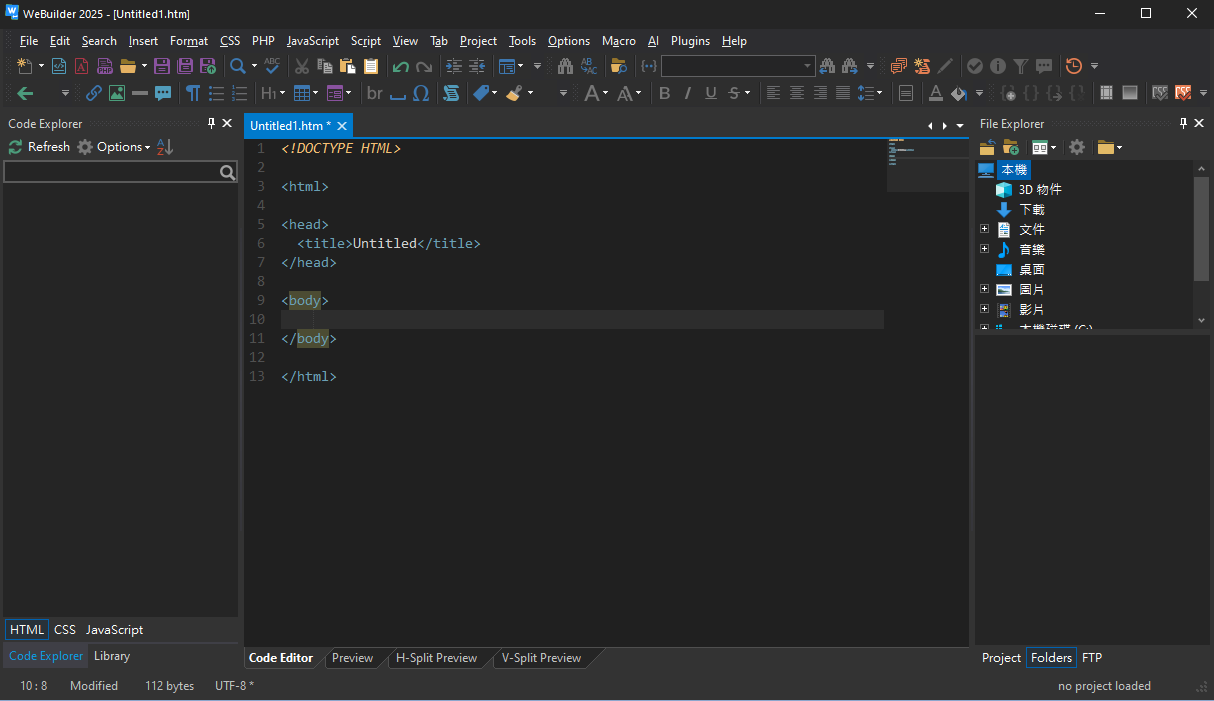Click the paragraph pilcrow icon
This screenshot has height=701, width=1214.
tap(192, 93)
